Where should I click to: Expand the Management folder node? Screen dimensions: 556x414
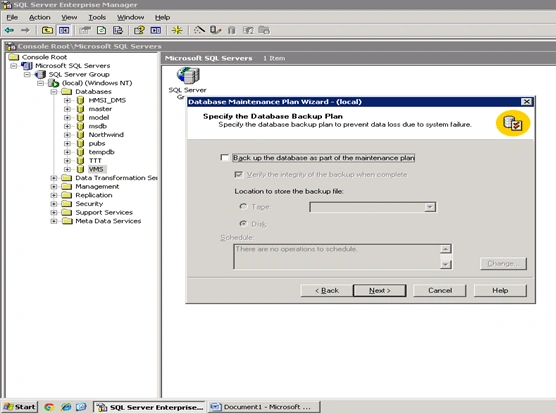(x=54, y=187)
